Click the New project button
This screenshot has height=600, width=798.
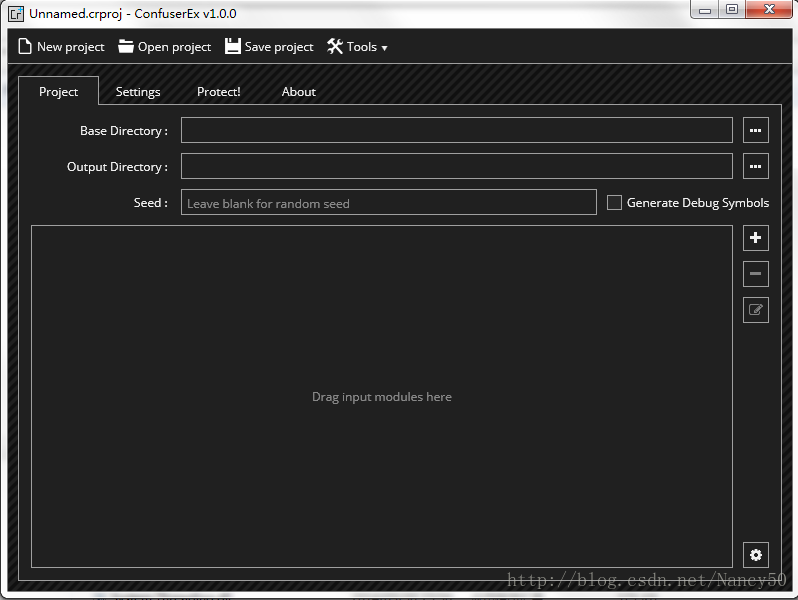61,47
